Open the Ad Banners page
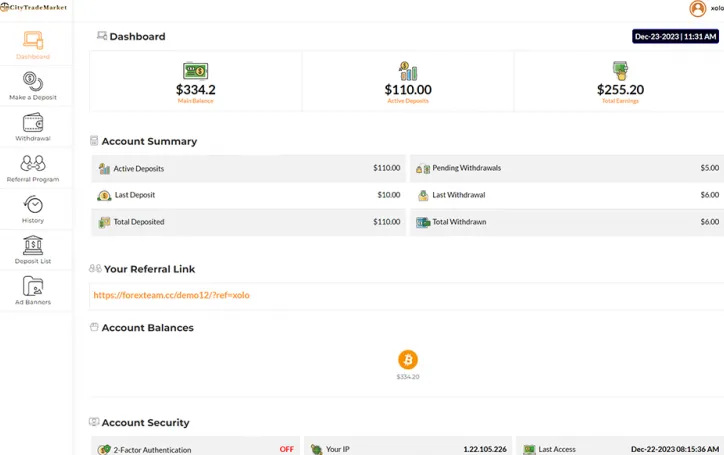The image size is (724, 455). coord(33,291)
